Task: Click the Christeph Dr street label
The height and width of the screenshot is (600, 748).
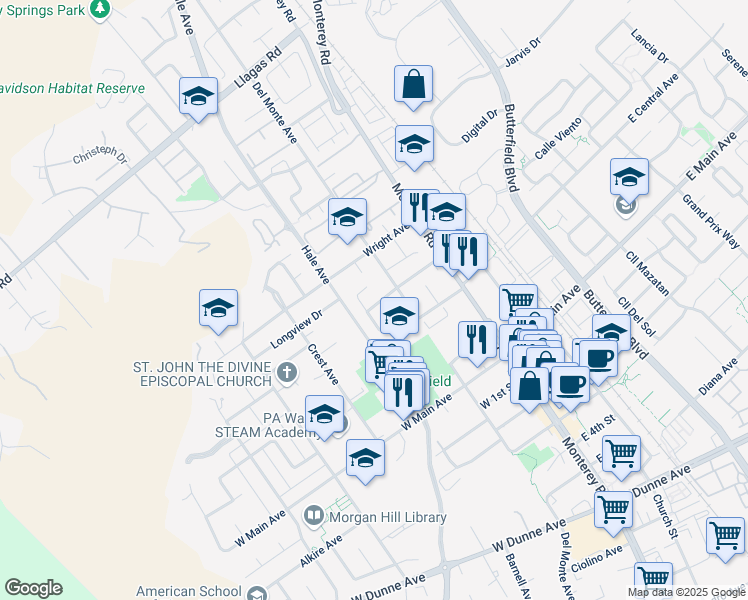Action: [100, 155]
